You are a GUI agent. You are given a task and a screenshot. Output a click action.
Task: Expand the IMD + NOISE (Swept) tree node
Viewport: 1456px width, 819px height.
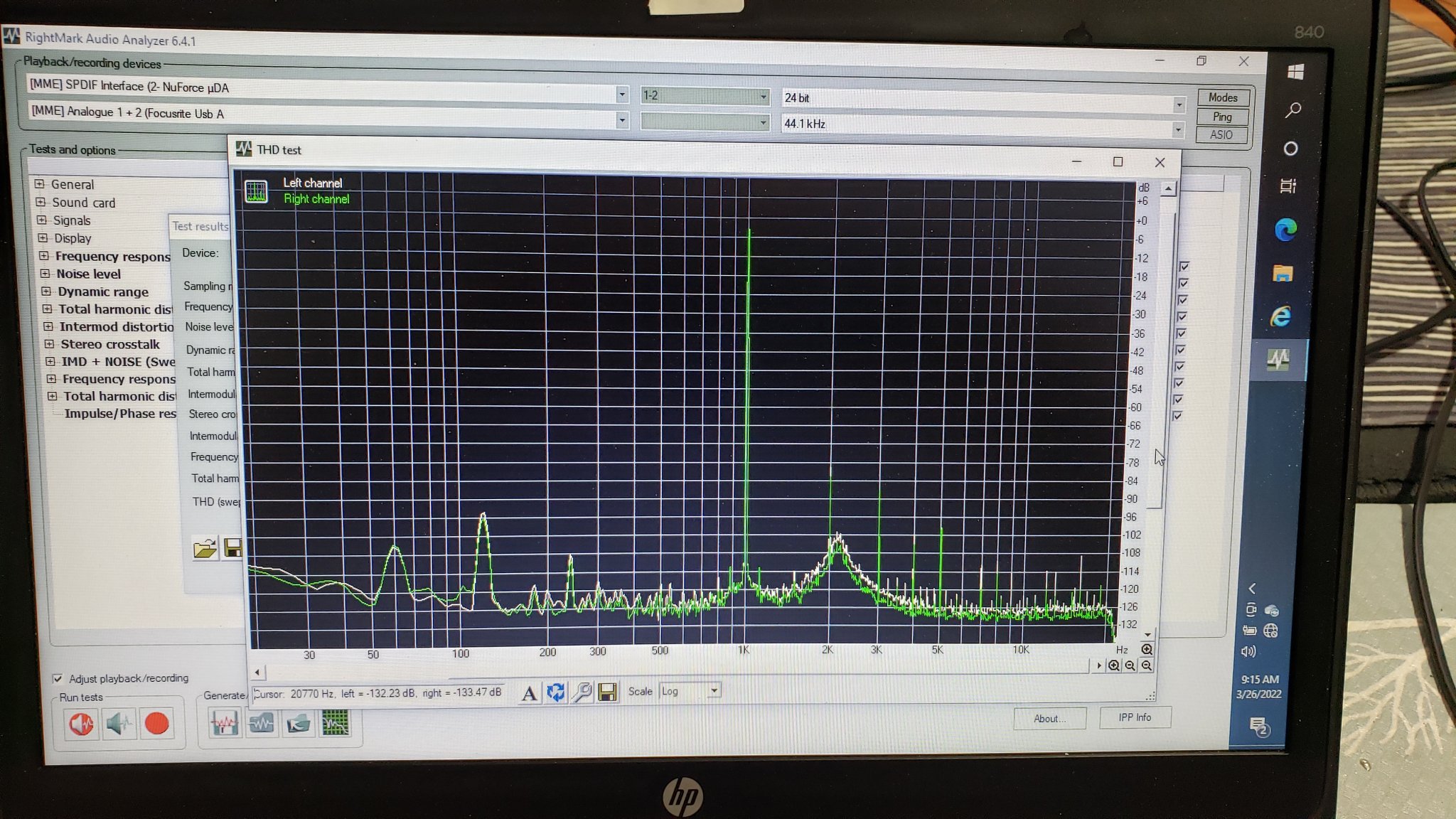(50, 361)
